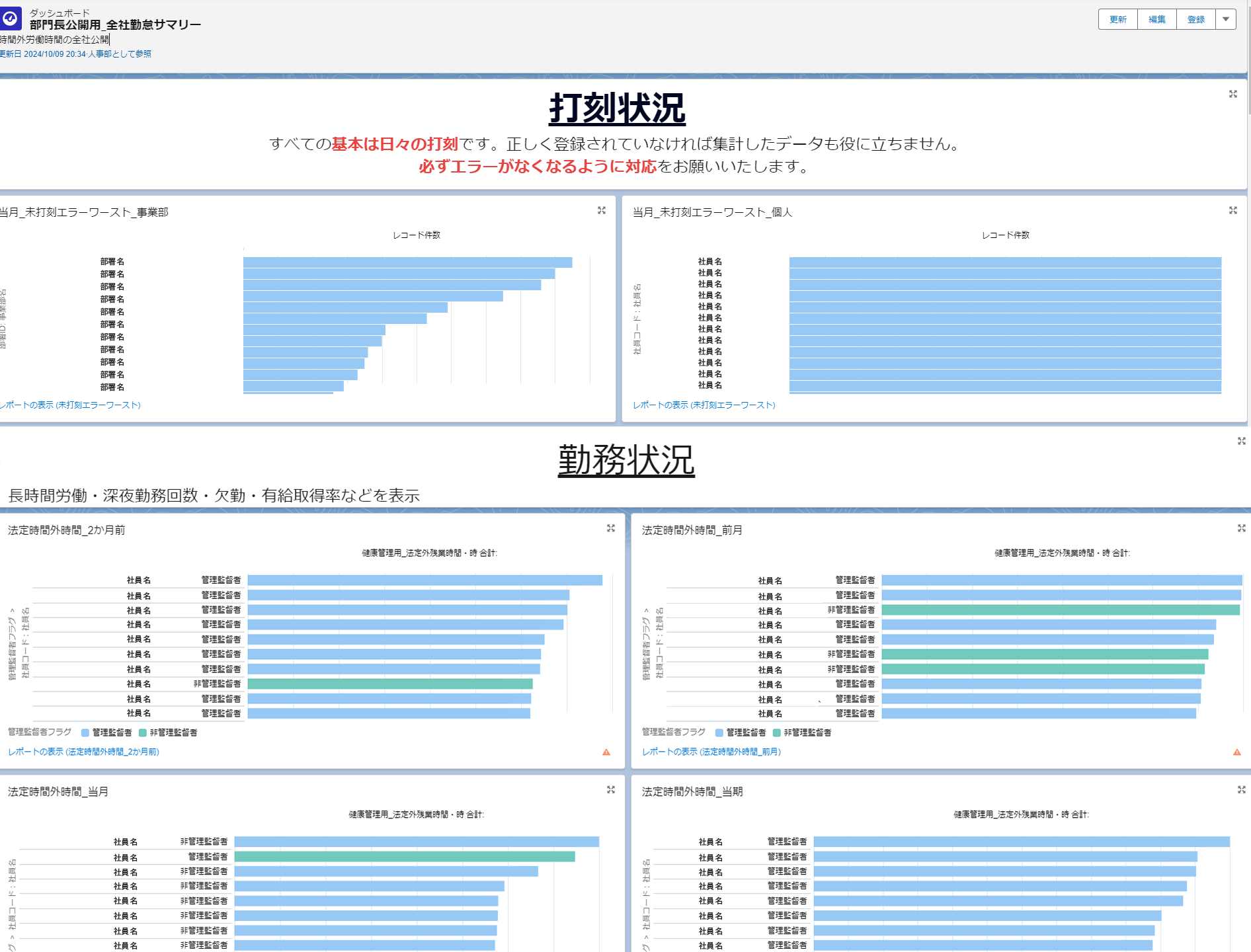Expand the 当月_未打刻エラーワースト_個人 chart

pyautogui.click(x=1234, y=210)
